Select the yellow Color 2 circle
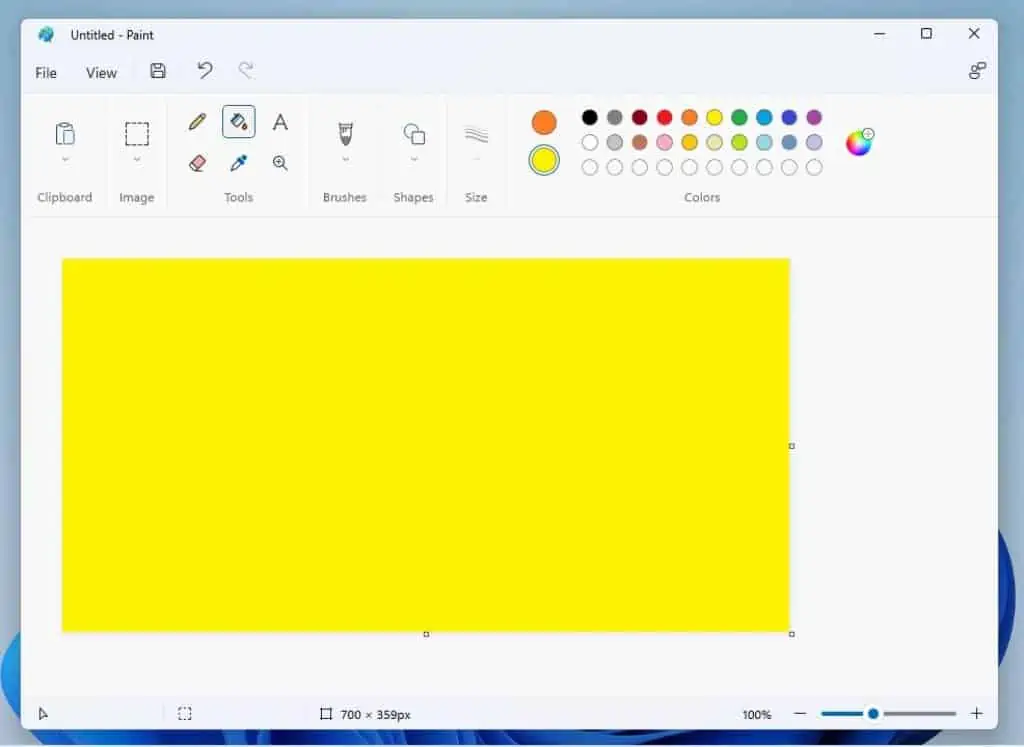1024x747 pixels. [544, 160]
